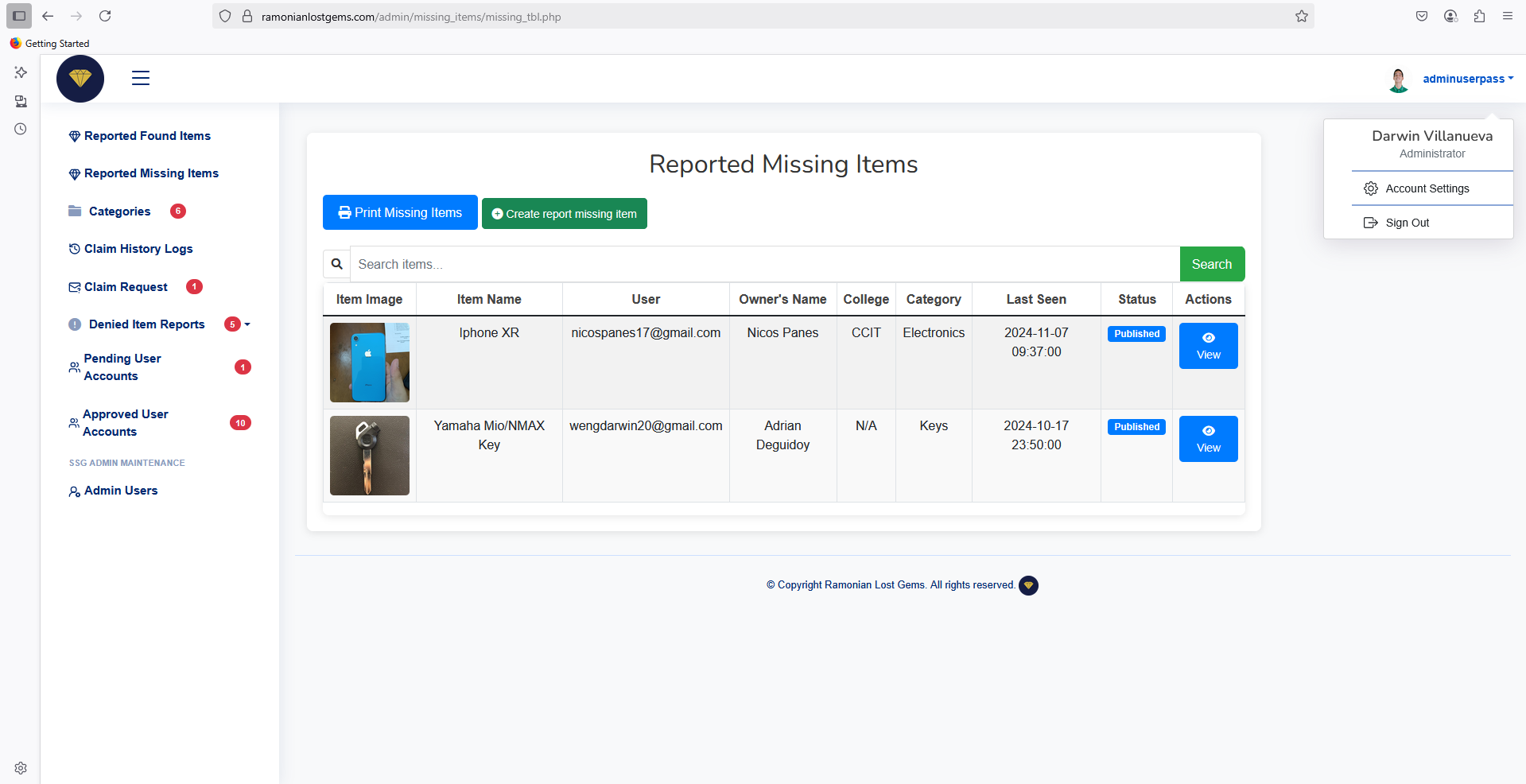Open Firefox application menu

tap(1508, 16)
